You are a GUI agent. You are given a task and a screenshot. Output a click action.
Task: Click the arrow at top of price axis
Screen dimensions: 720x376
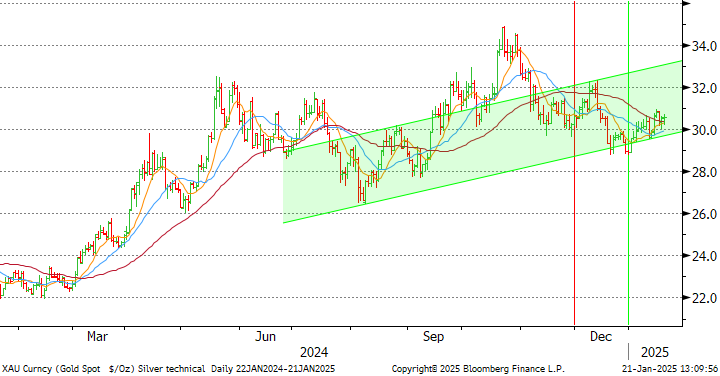[x=687, y=3]
